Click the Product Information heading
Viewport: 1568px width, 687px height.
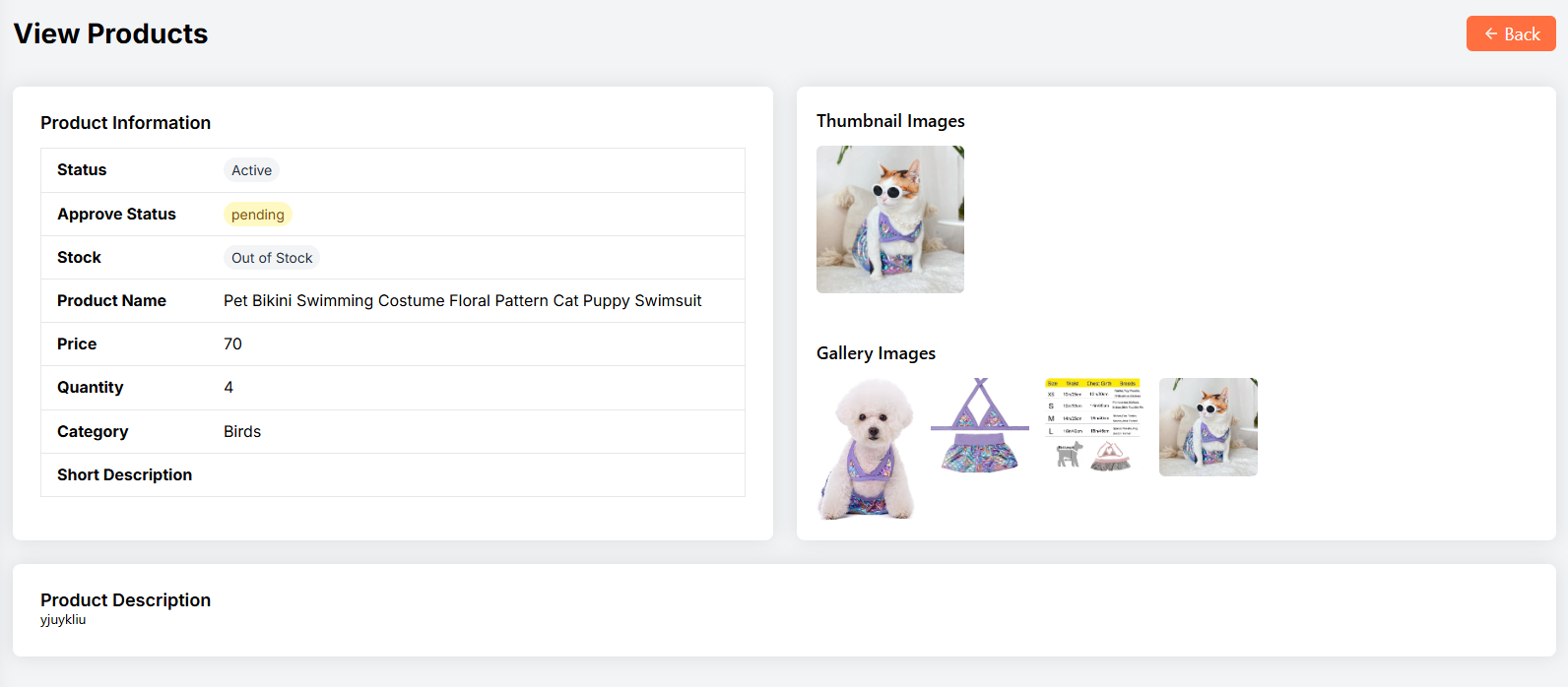click(x=125, y=123)
